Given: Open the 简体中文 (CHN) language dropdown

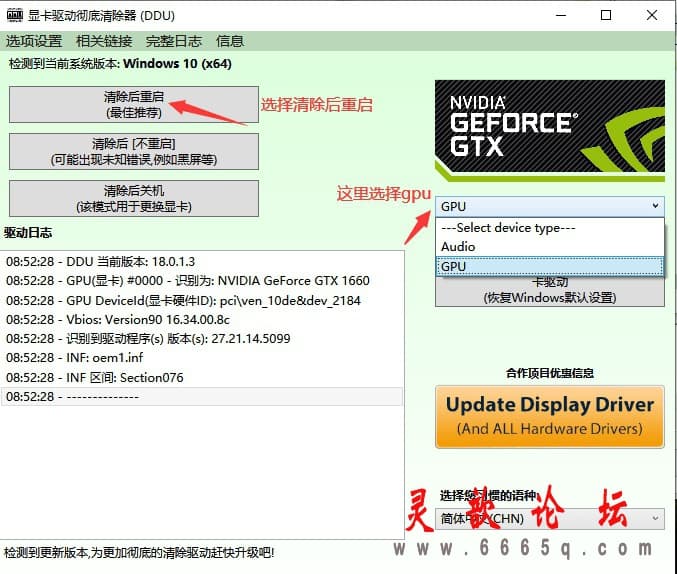Looking at the screenshot, I should 550,518.
